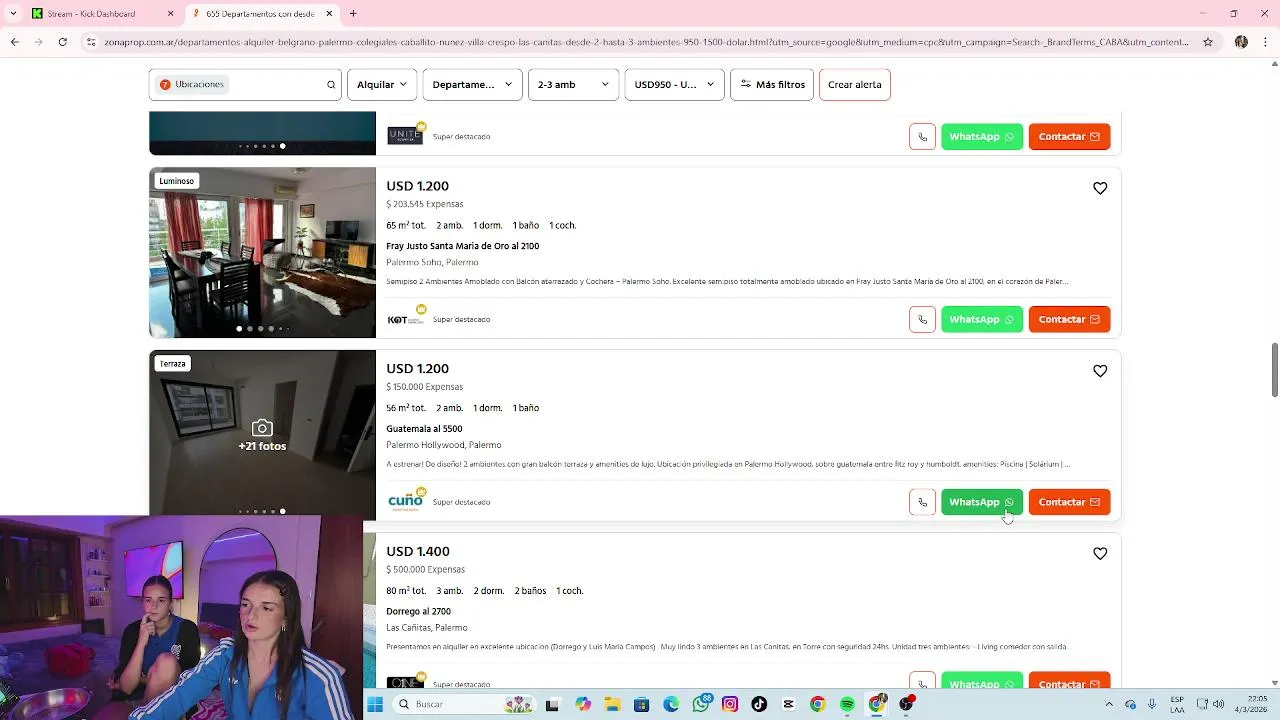Open the 2-3 amb rooms dropdown
This screenshot has height=720, width=1280.
[573, 84]
